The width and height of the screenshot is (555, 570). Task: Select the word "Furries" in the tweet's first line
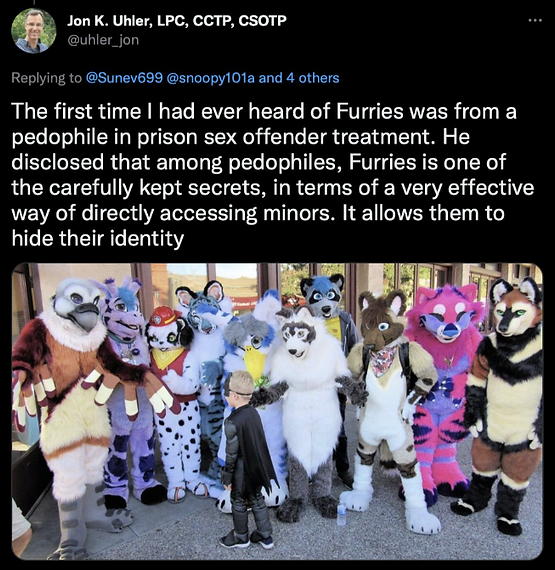(x=369, y=111)
